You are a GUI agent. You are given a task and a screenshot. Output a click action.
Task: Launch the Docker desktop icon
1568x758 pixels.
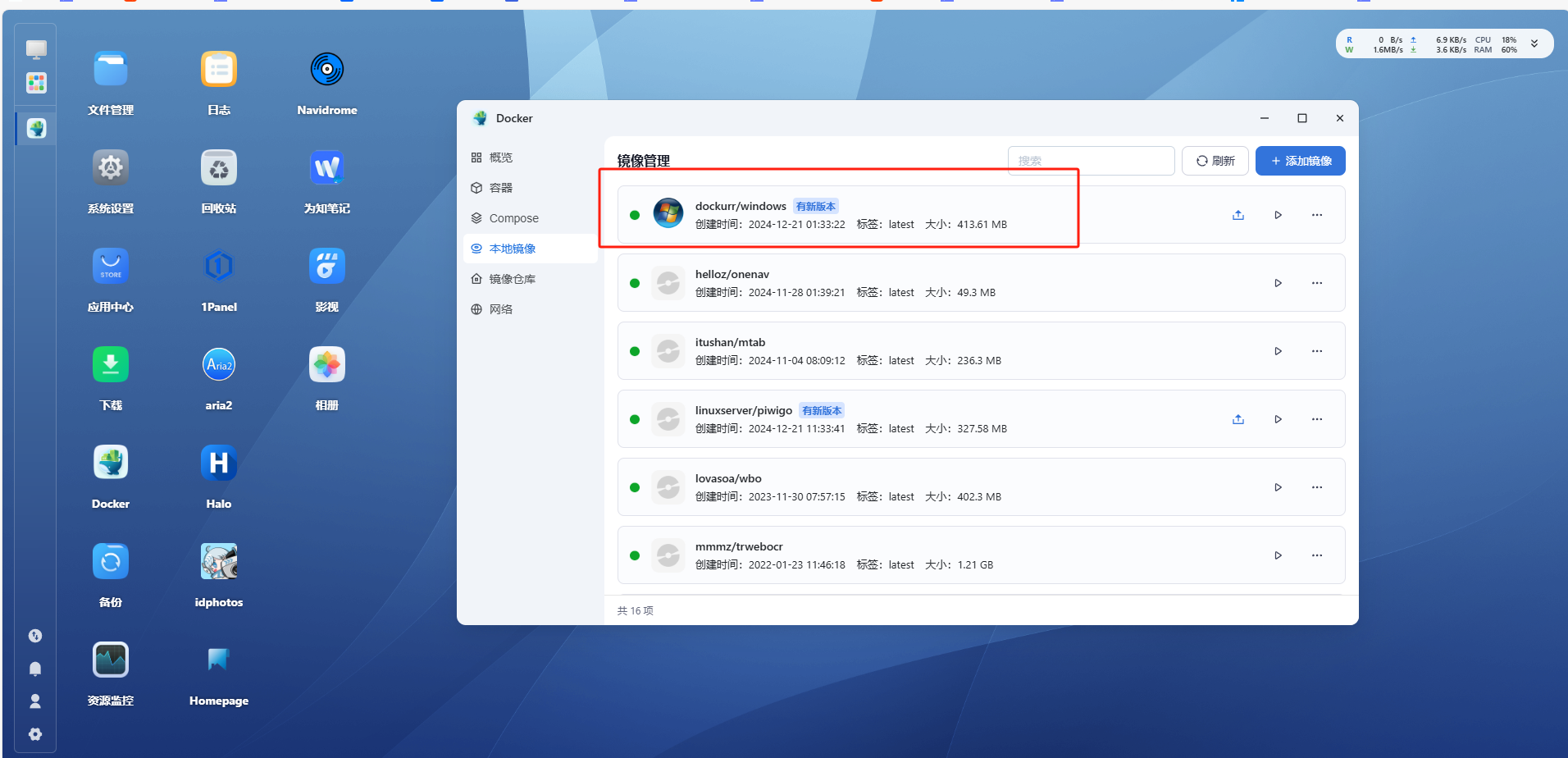tap(111, 463)
